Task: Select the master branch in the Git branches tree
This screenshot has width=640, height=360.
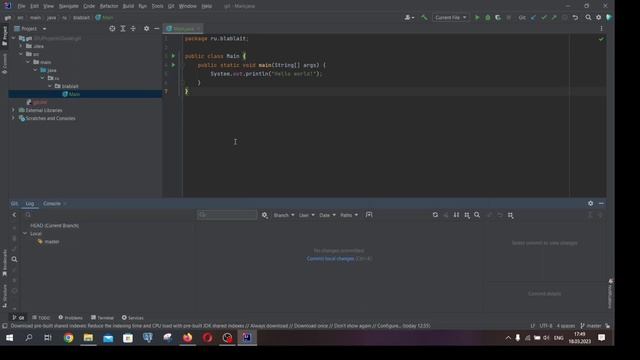Action: (52, 242)
